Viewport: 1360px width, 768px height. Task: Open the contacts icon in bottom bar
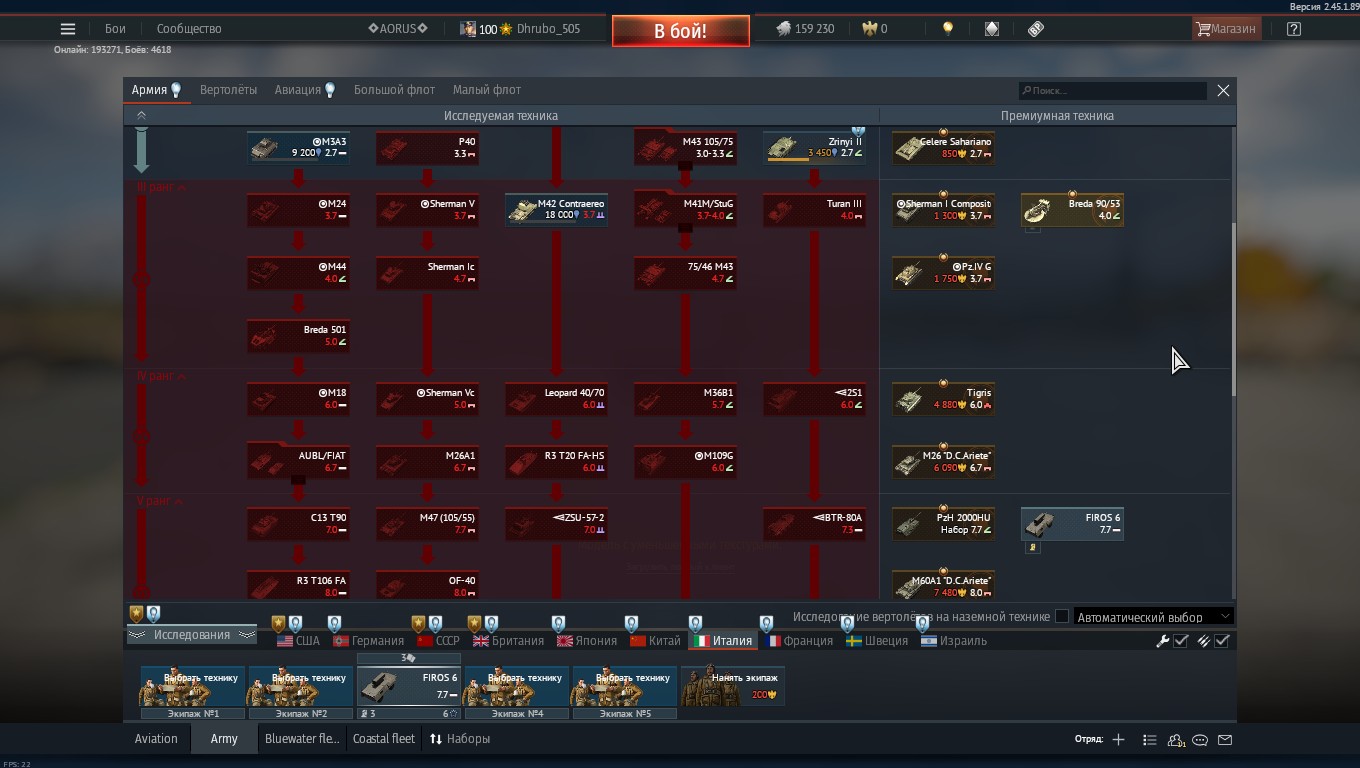click(1176, 740)
